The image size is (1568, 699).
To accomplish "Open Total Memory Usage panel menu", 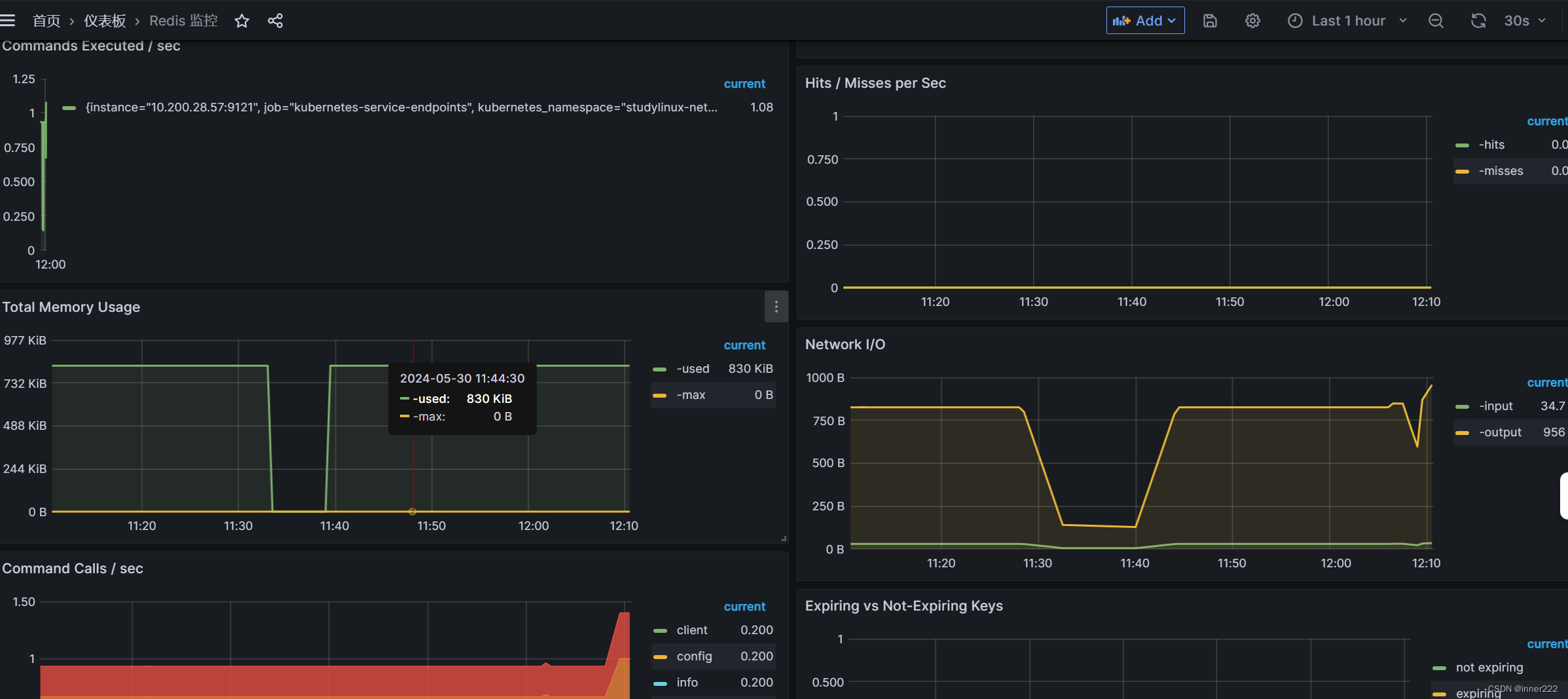I will 776,307.
